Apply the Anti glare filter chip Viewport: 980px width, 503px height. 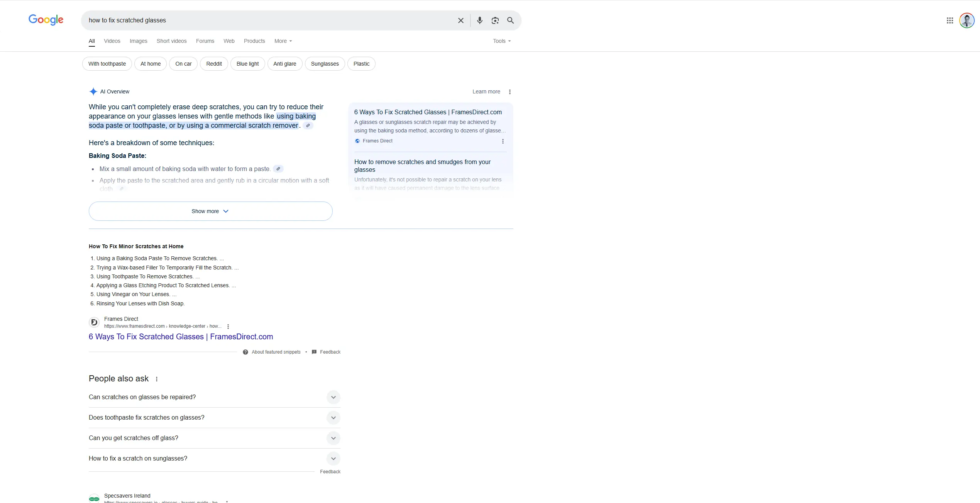coord(285,64)
